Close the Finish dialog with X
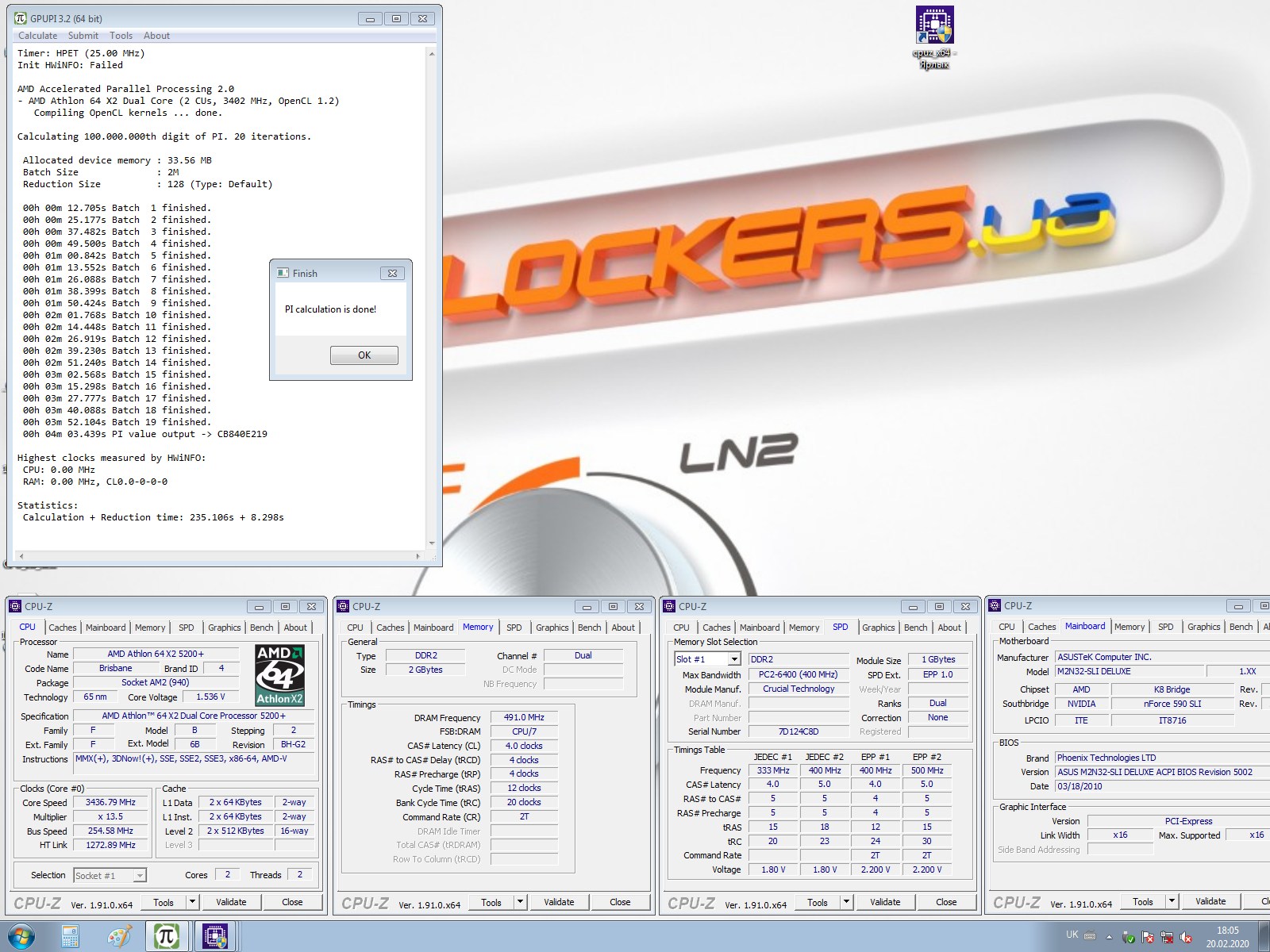This screenshot has height=952, width=1270. click(392, 273)
